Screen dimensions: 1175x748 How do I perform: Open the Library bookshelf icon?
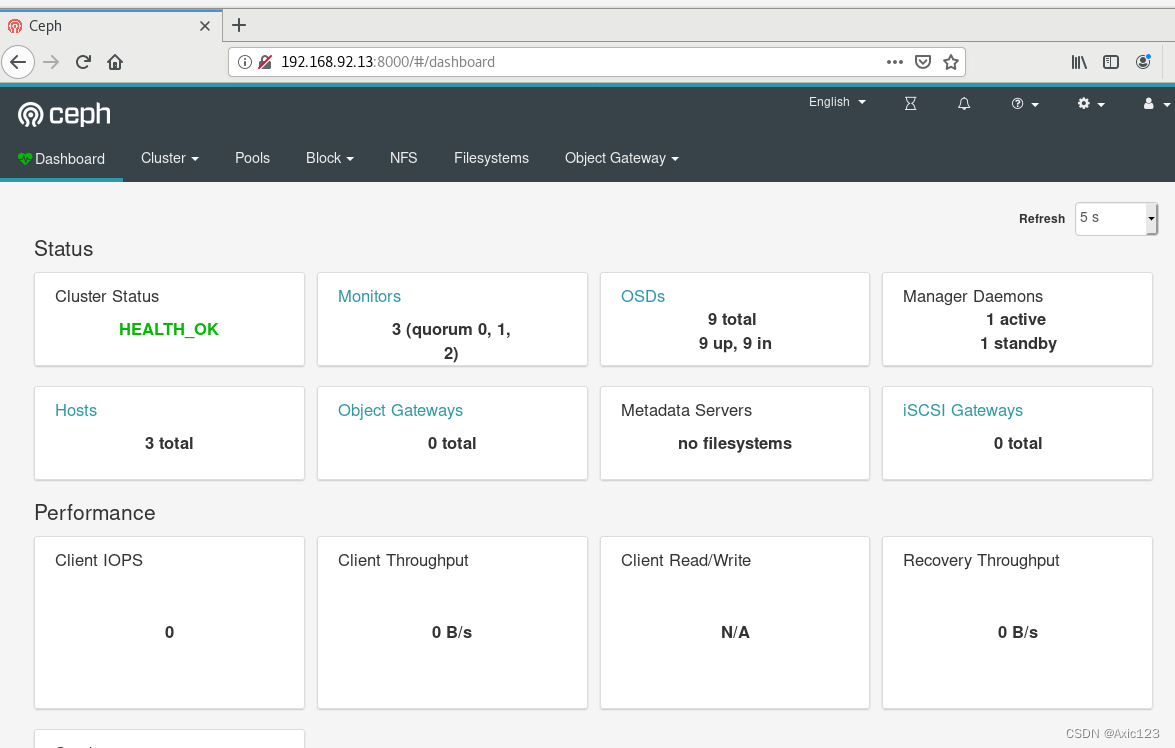[1079, 62]
